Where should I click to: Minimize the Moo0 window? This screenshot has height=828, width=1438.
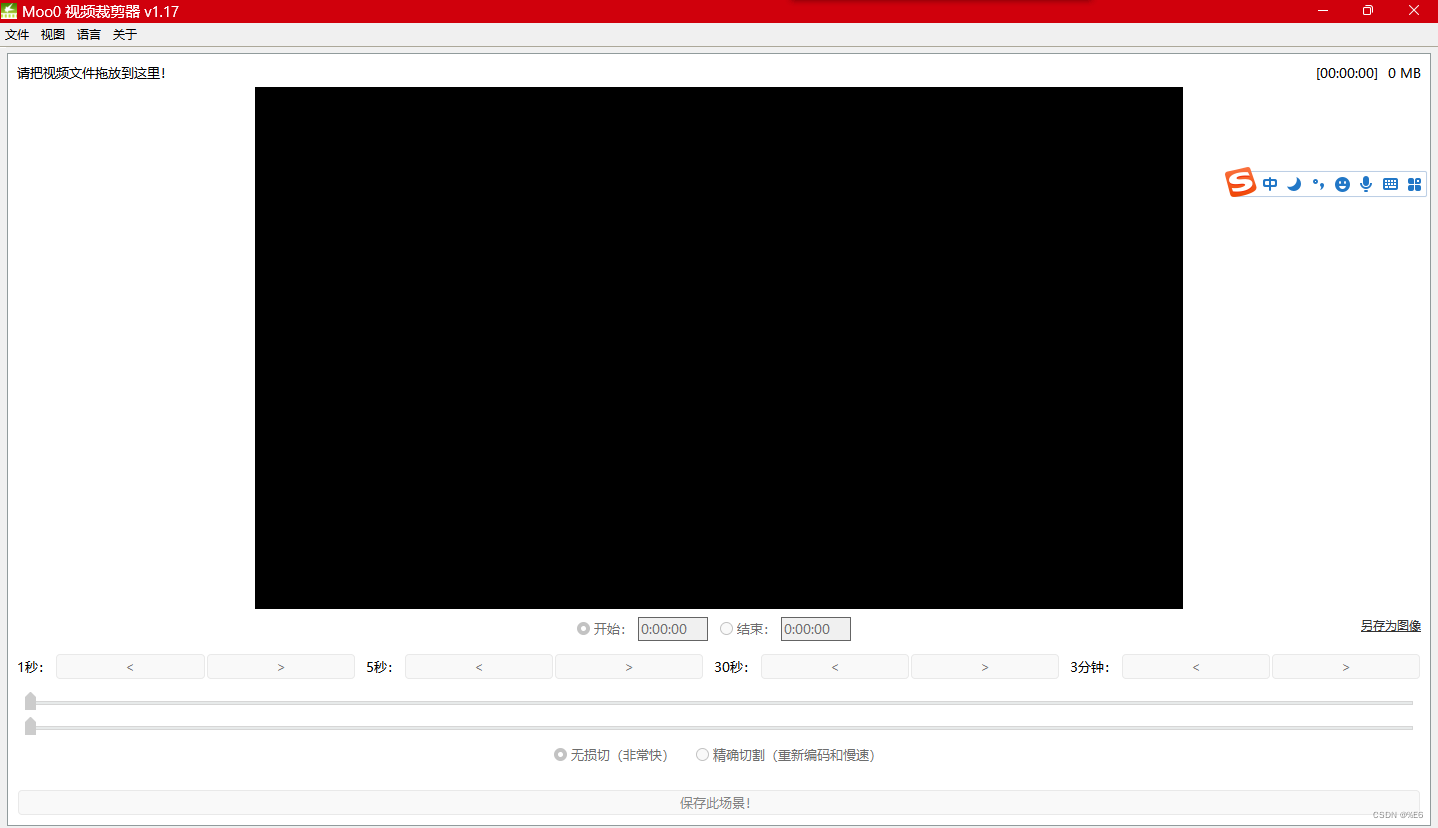[x=1323, y=11]
